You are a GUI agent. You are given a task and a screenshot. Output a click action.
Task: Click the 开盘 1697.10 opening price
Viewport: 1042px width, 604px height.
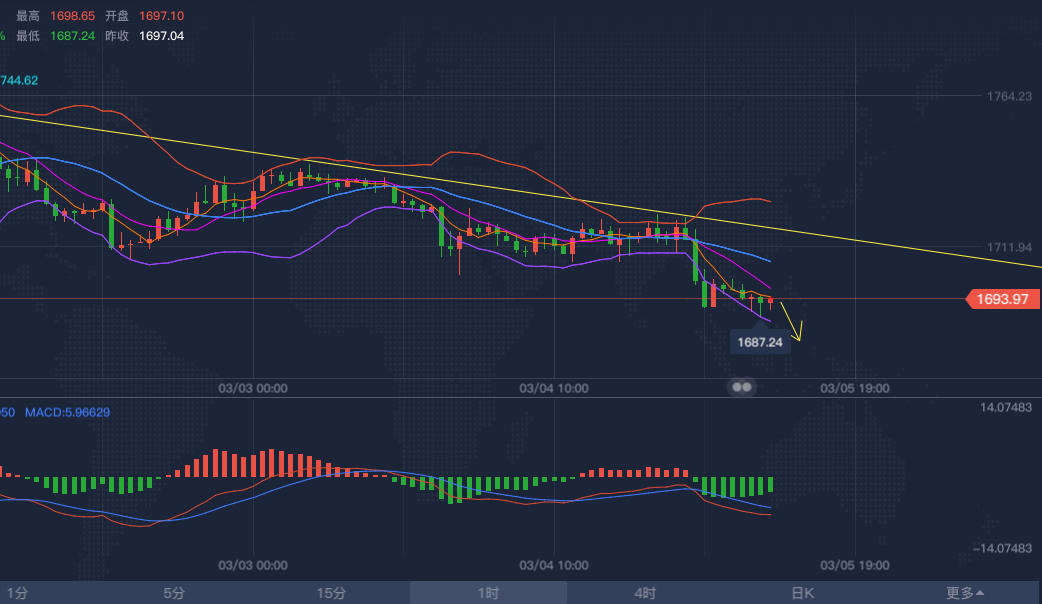pyautogui.click(x=162, y=17)
